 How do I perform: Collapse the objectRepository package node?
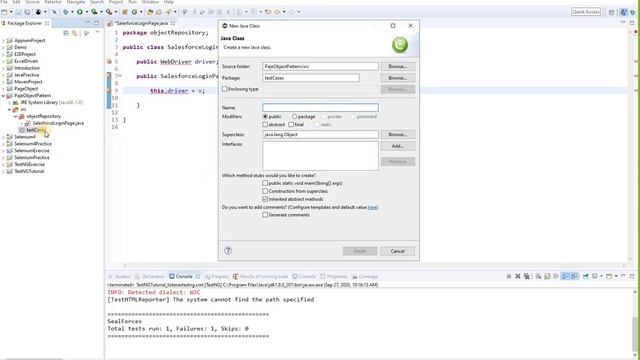16,116
